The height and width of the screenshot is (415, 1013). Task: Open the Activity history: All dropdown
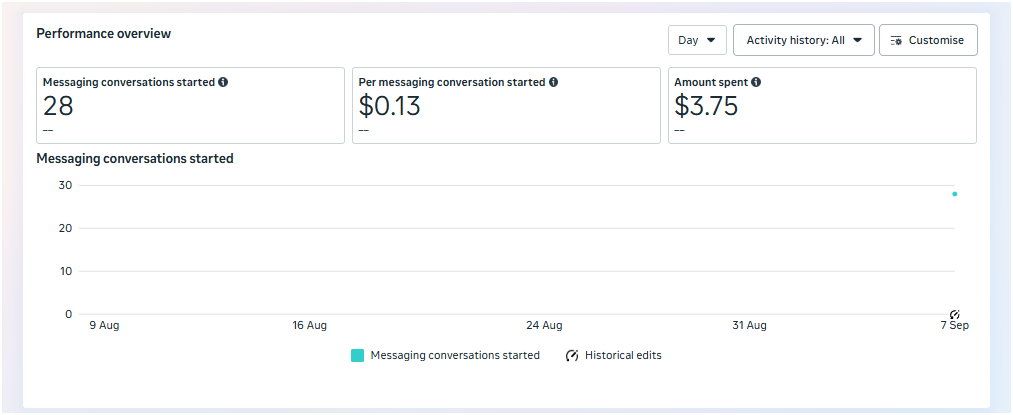click(x=803, y=40)
